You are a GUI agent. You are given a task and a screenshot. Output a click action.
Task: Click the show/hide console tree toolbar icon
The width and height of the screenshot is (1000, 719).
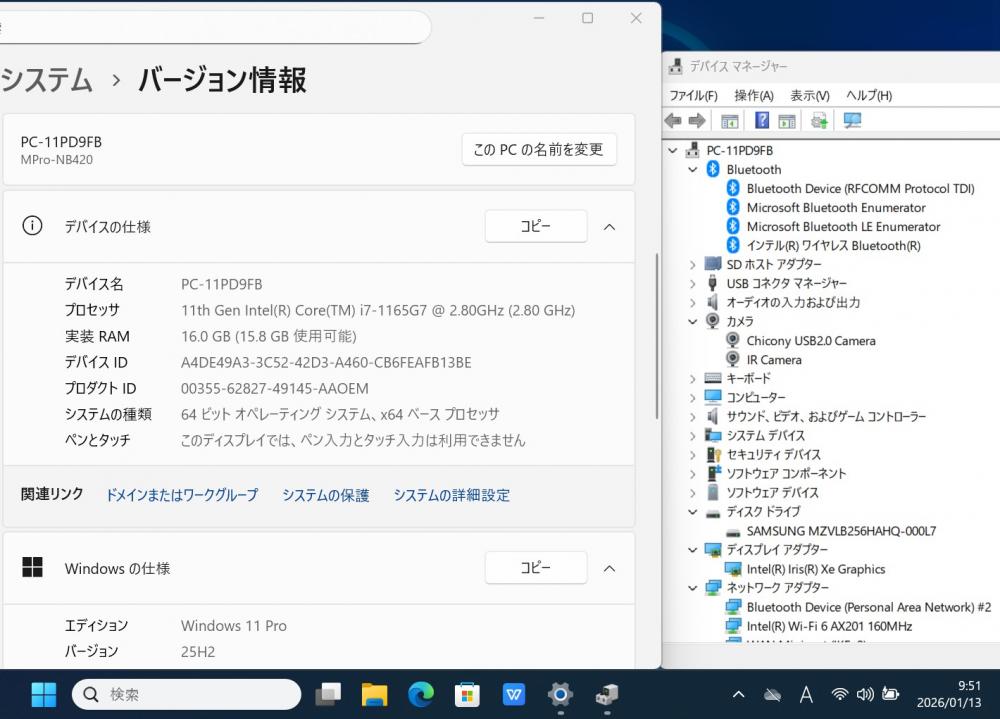click(730, 121)
